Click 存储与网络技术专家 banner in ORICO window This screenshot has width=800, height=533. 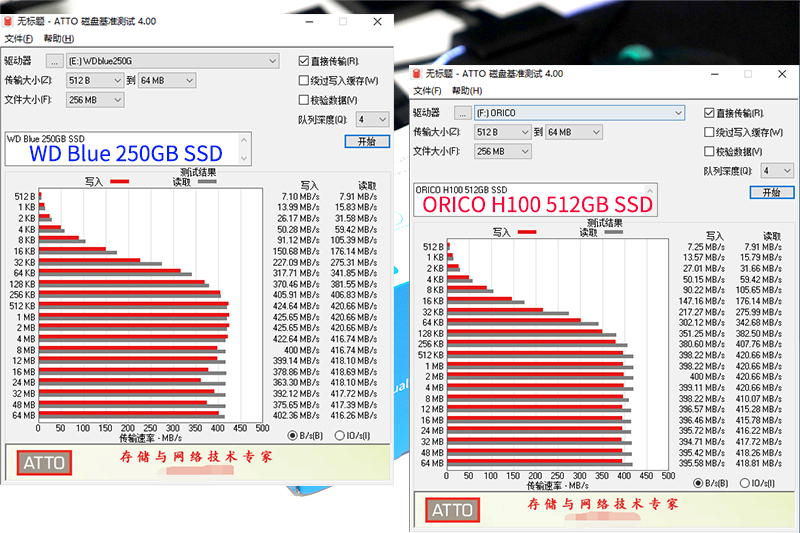pos(603,504)
